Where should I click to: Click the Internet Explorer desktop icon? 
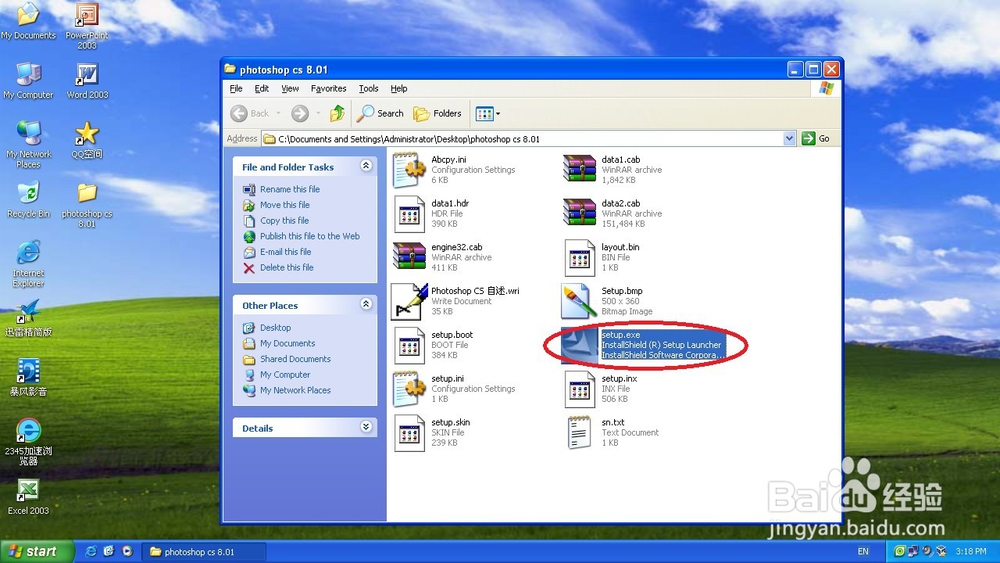click(29, 264)
